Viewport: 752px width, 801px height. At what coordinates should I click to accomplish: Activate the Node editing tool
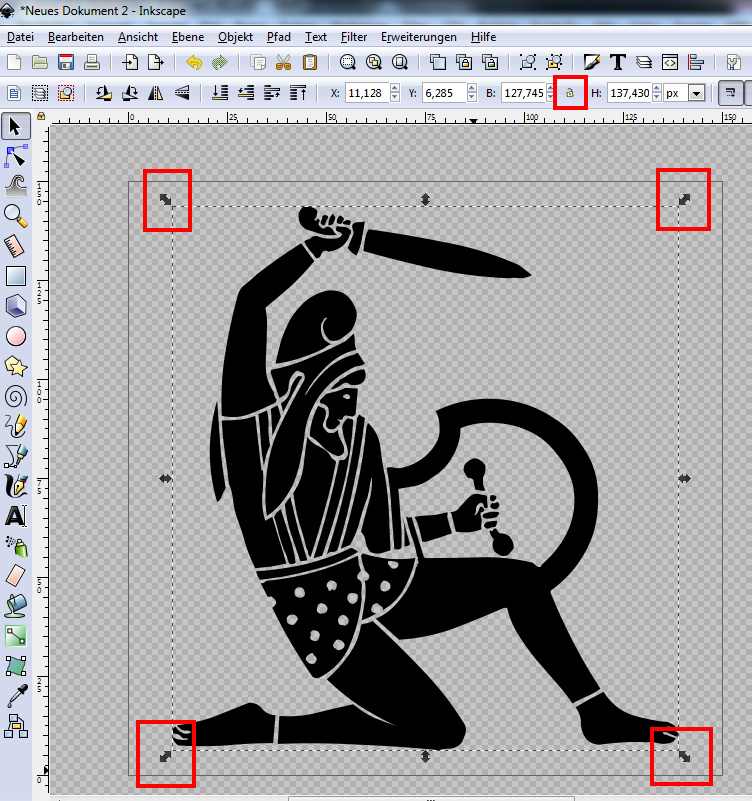tap(16, 156)
